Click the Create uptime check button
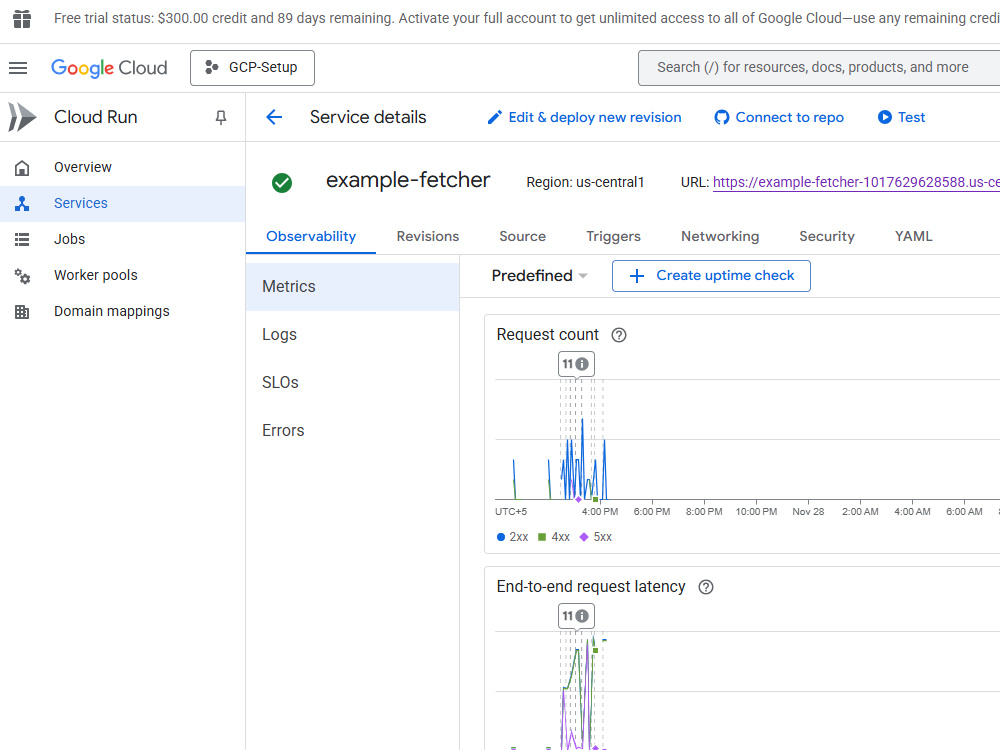 (x=711, y=275)
